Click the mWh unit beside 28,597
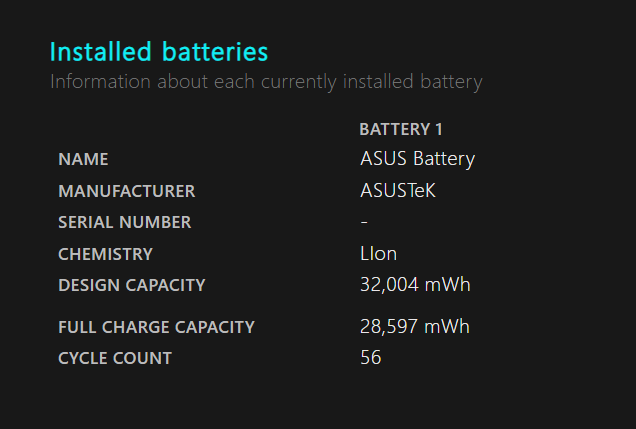 (447, 326)
